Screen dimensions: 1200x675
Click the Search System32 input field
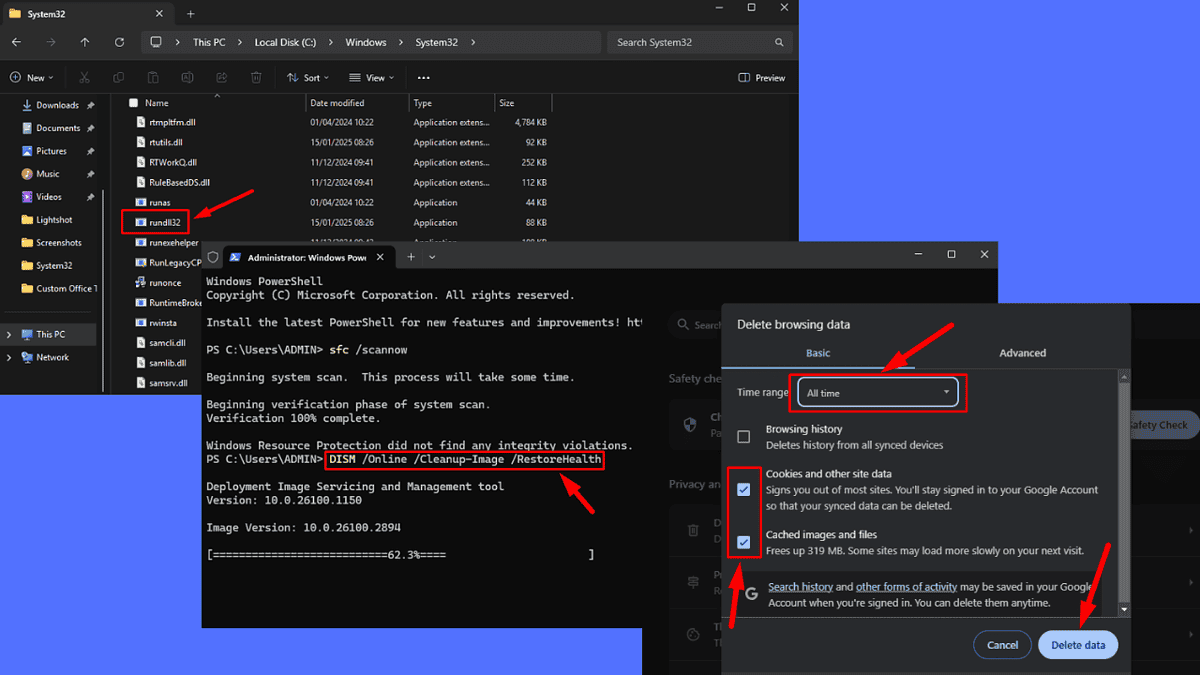pos(695,42)
